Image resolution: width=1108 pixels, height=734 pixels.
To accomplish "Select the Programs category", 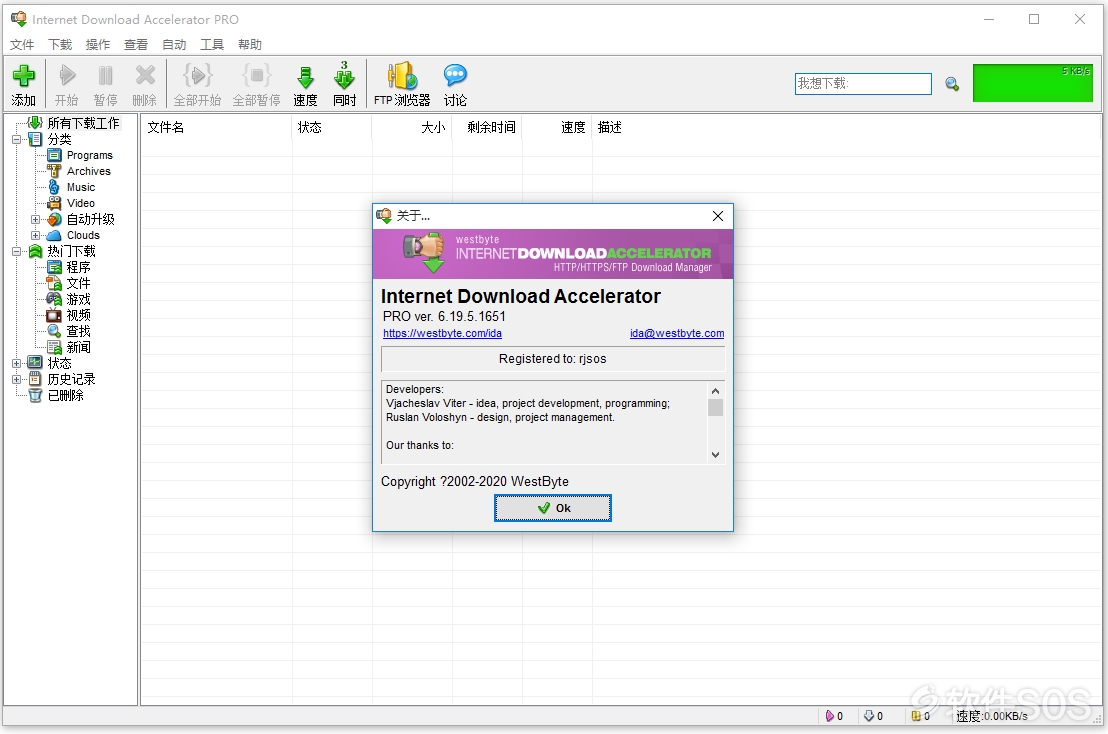I will pyautogui.click(x=90, y=155).
